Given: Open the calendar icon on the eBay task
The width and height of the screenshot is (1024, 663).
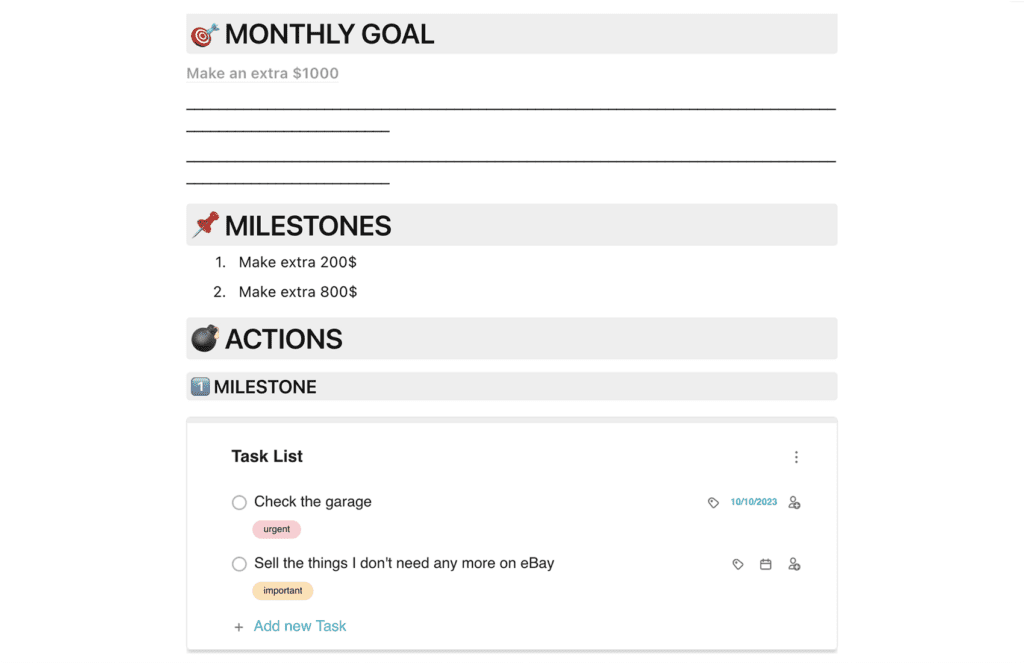Looking at the screenshot, I should coord(766,564).
